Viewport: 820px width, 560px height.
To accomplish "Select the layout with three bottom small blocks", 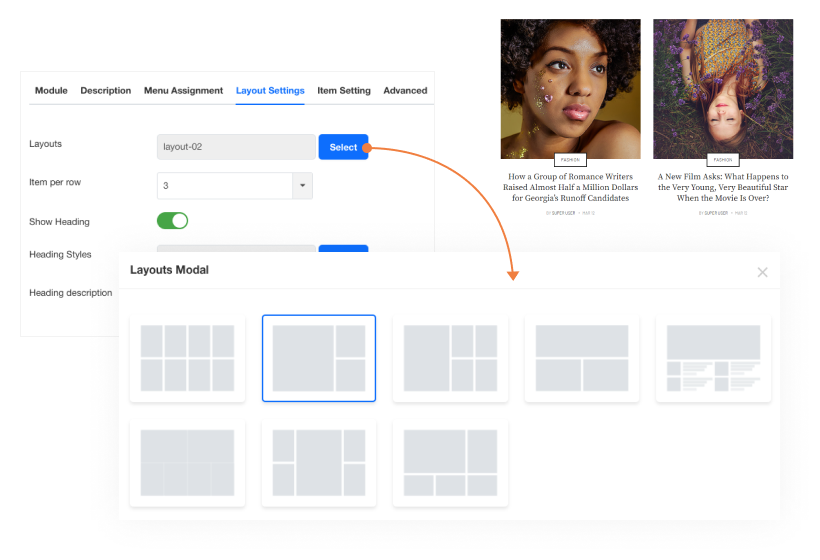I will pyautogui.click(x=450, y=463).
